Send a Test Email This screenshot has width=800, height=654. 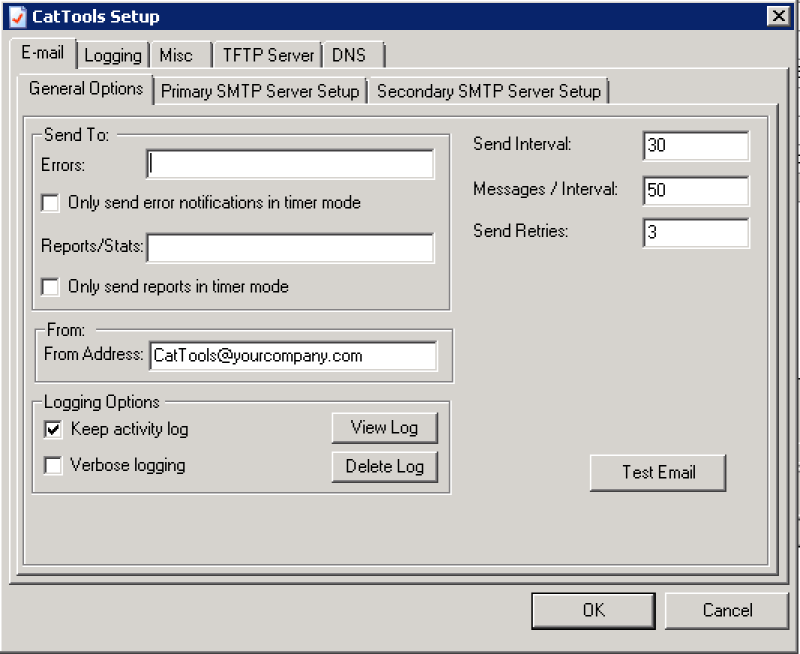658,472
